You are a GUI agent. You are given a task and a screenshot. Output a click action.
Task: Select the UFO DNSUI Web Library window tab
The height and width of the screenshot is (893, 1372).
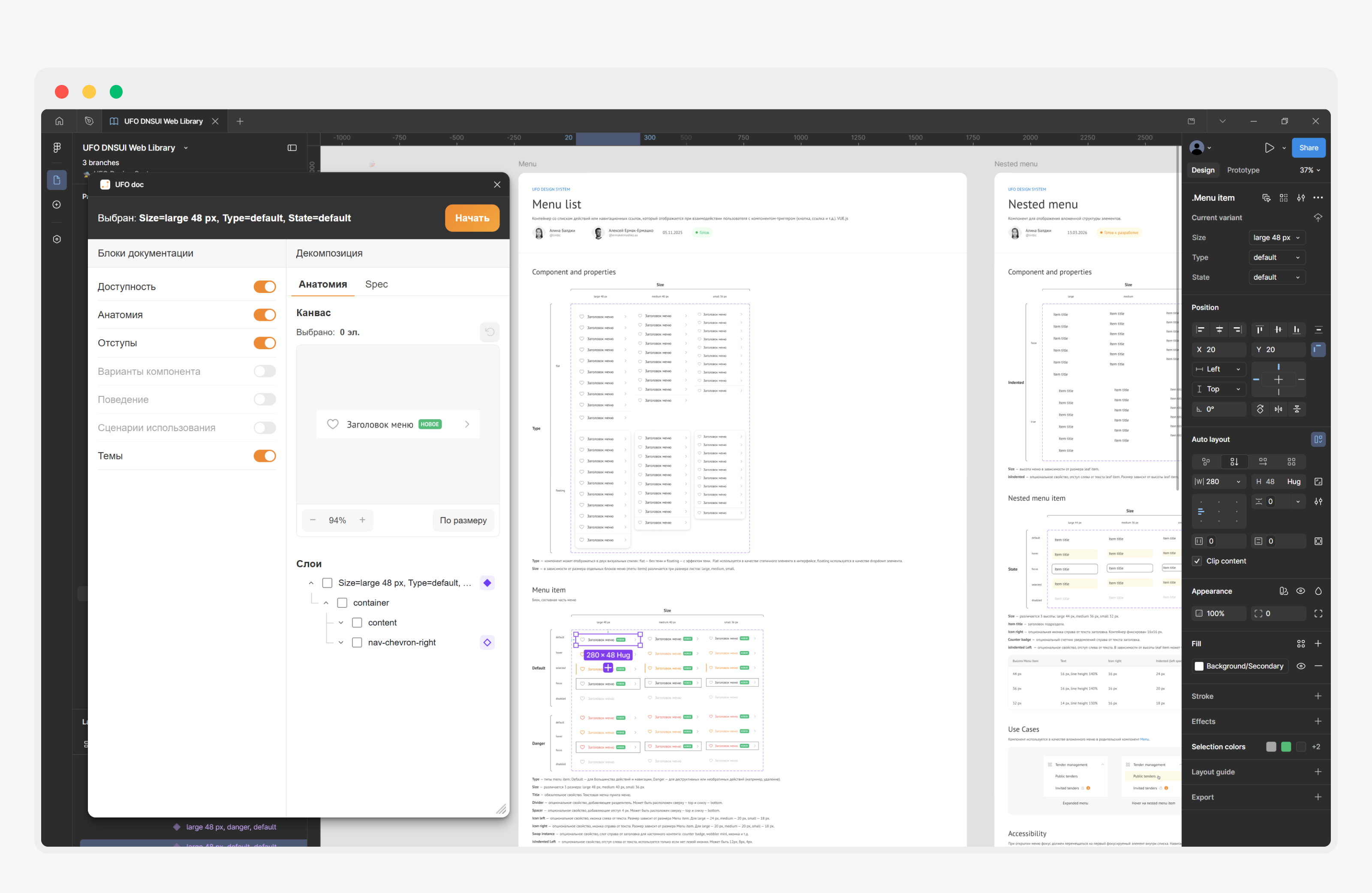(x=163, y=121)
